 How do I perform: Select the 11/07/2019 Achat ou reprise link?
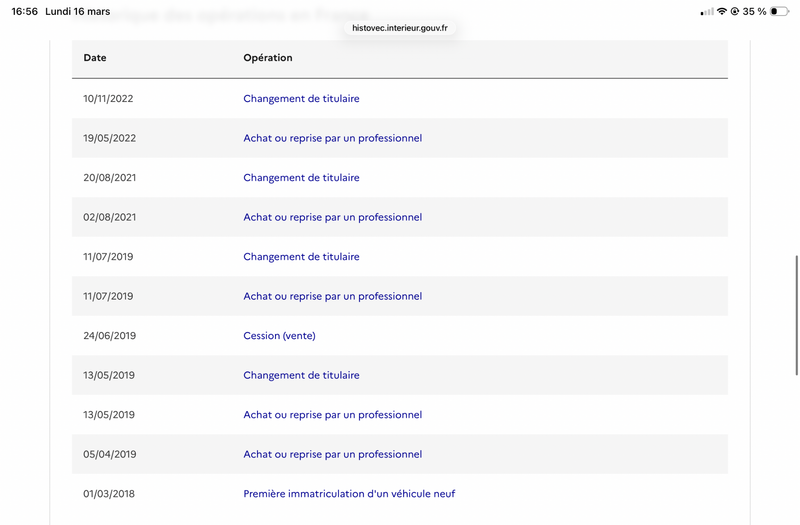(x=333, y=296)
